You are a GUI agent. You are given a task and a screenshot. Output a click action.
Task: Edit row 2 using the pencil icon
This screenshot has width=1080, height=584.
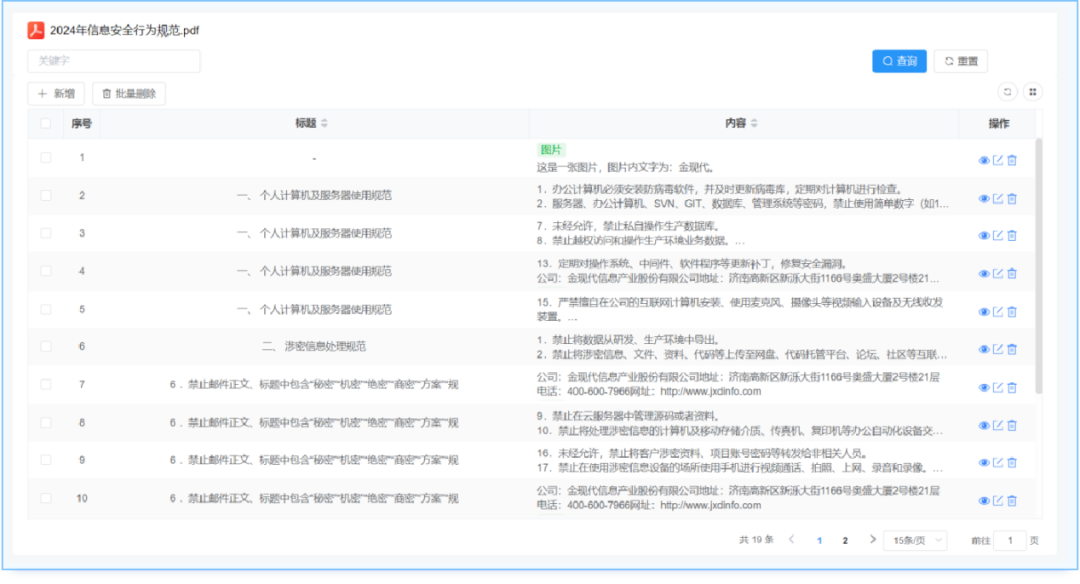[x=997, y=198]
